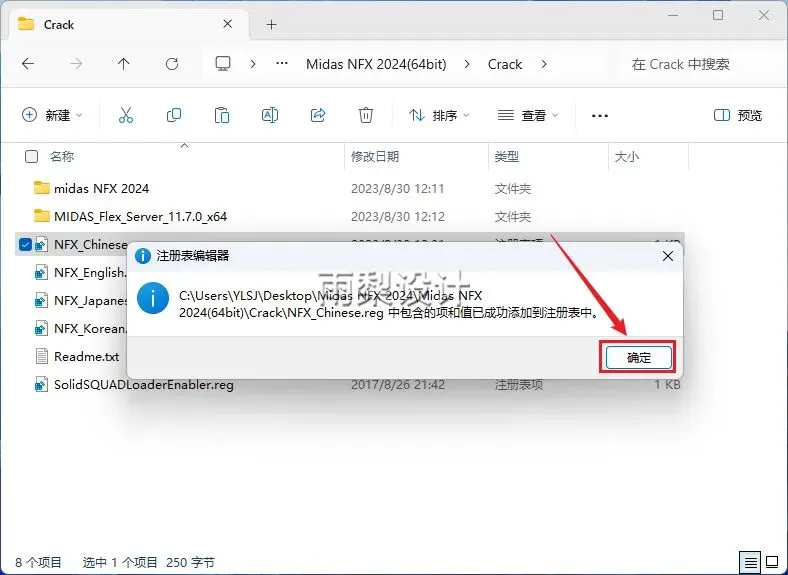Open the 新建 dropdown menu

coord(52,116)
